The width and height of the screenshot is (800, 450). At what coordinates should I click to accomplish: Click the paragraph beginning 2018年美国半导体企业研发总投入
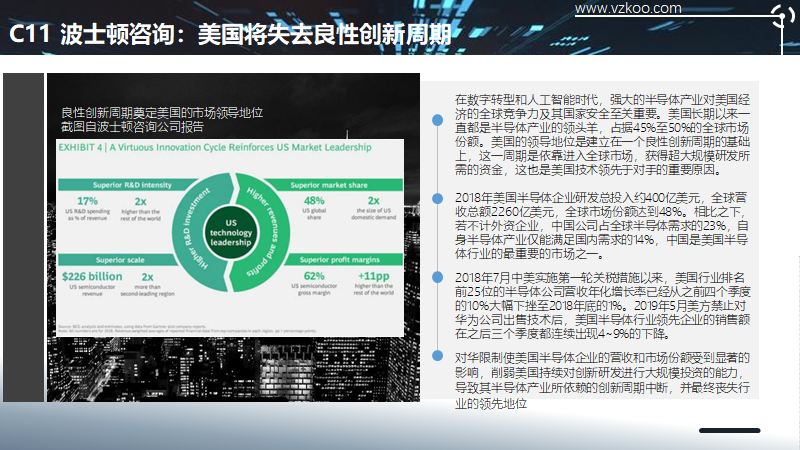click(602, 226)
